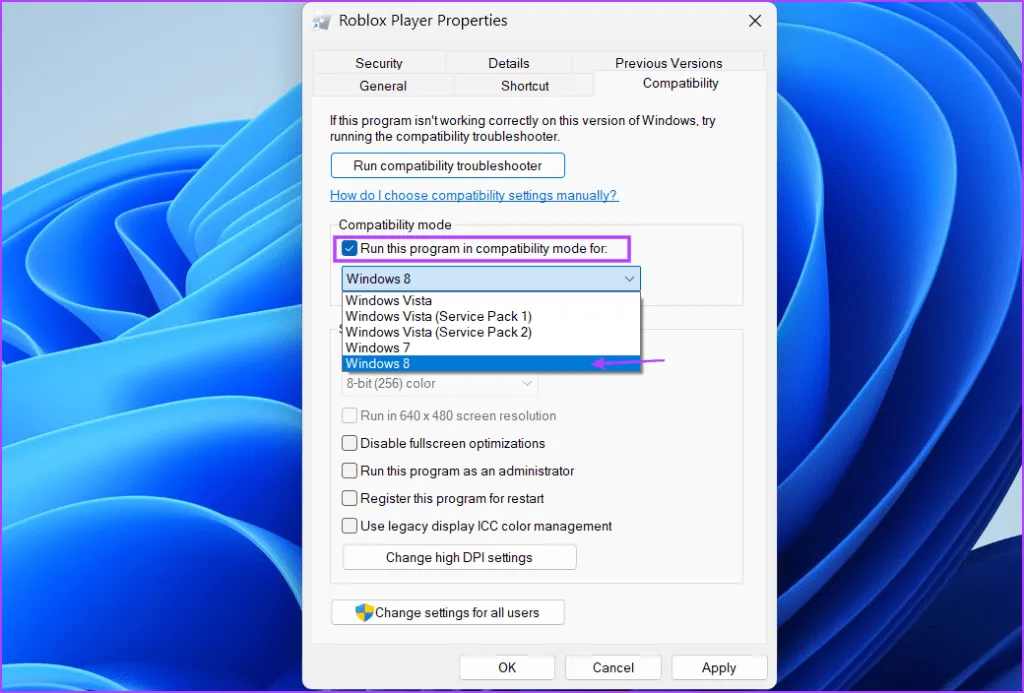
Task: Select the highlighted Windows 8 option
Action: (378, 364)
